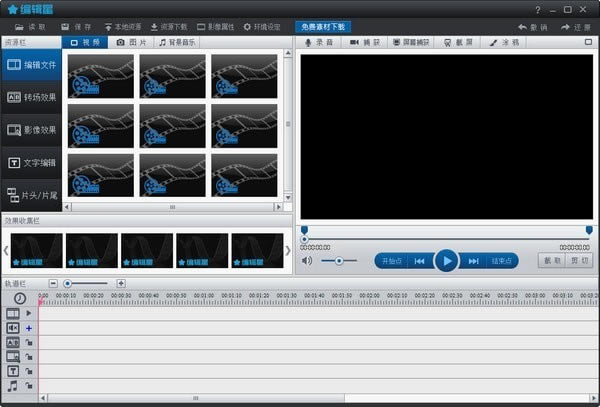Image resolution: width=600 pixels, height=407 pixels.
Task: Click the text track T icon
Action: click(x=13, y=370)
